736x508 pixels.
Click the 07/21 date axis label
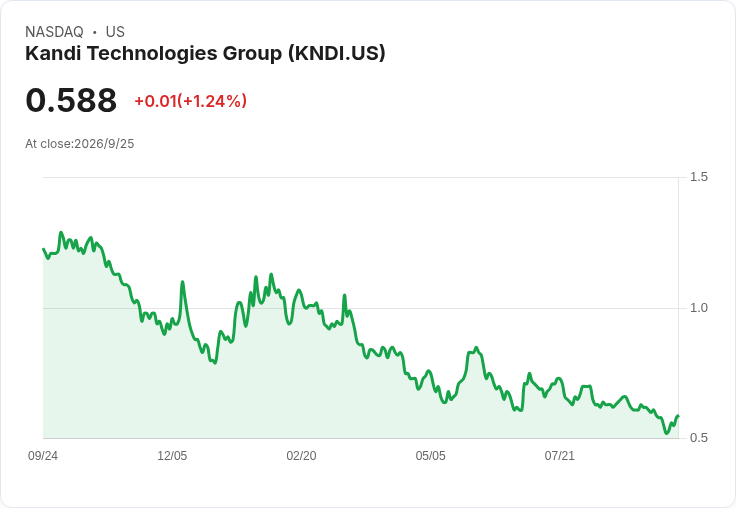(x=560, y=456)
